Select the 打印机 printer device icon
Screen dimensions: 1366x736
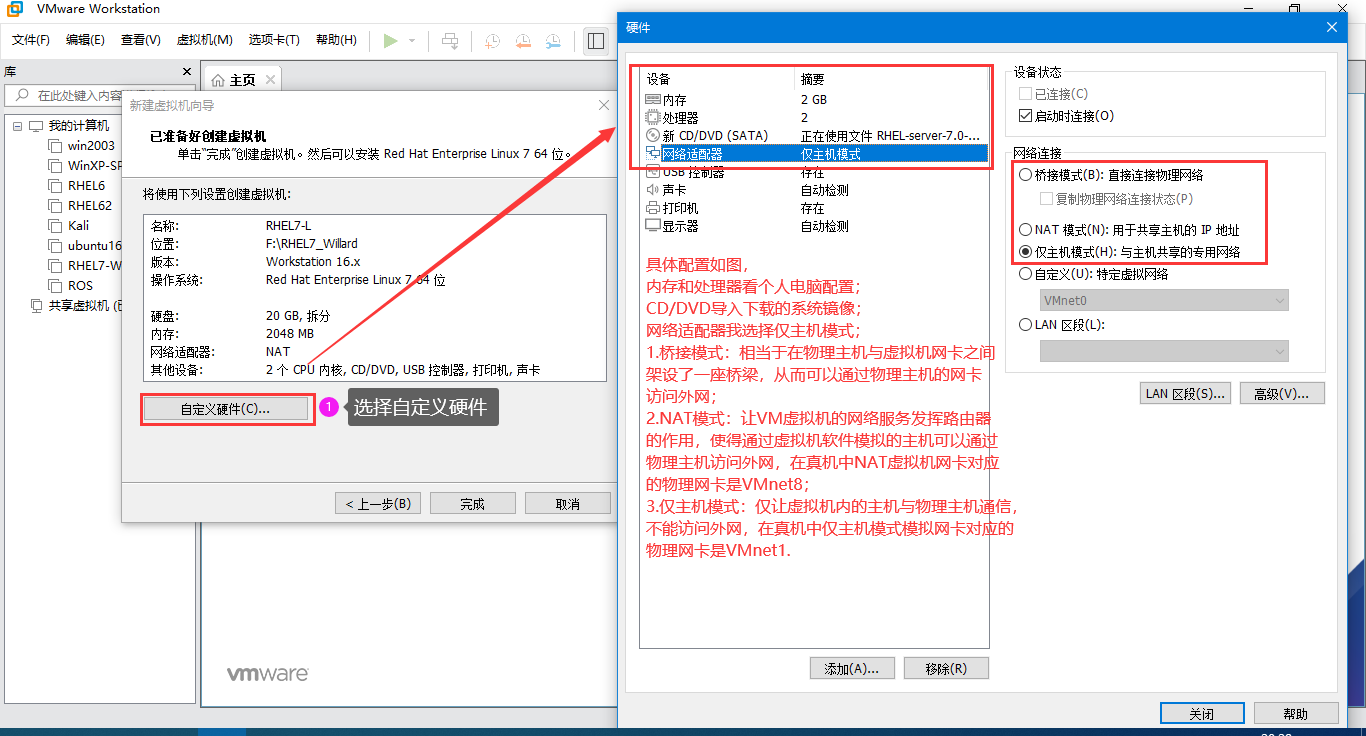pyautogui.click(x=653, y=208)
